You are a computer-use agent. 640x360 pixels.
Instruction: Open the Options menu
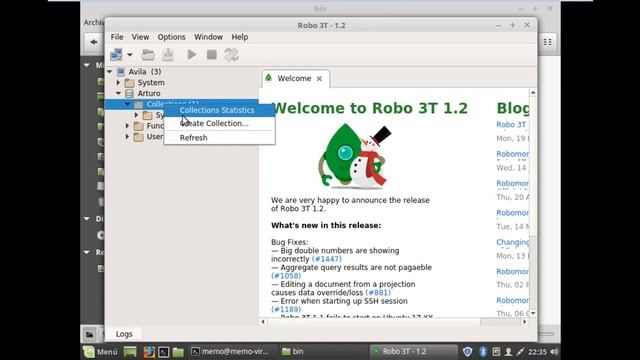pyautogui.click(x=171, y=37)
